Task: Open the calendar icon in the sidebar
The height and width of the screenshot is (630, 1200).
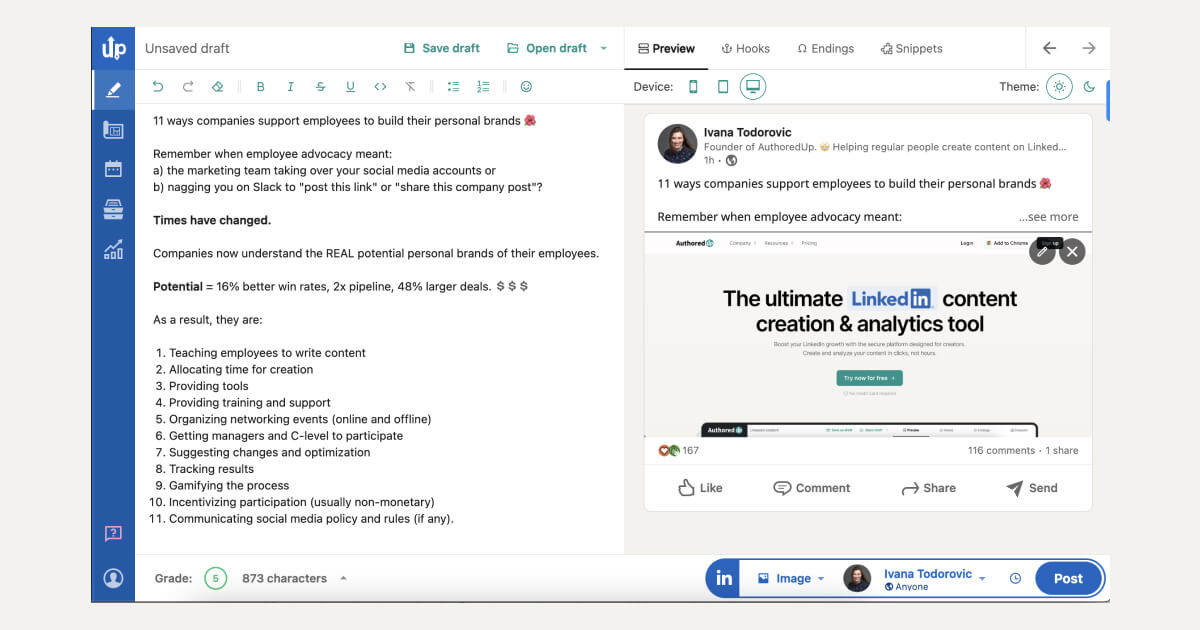Action: click(112, 168)
